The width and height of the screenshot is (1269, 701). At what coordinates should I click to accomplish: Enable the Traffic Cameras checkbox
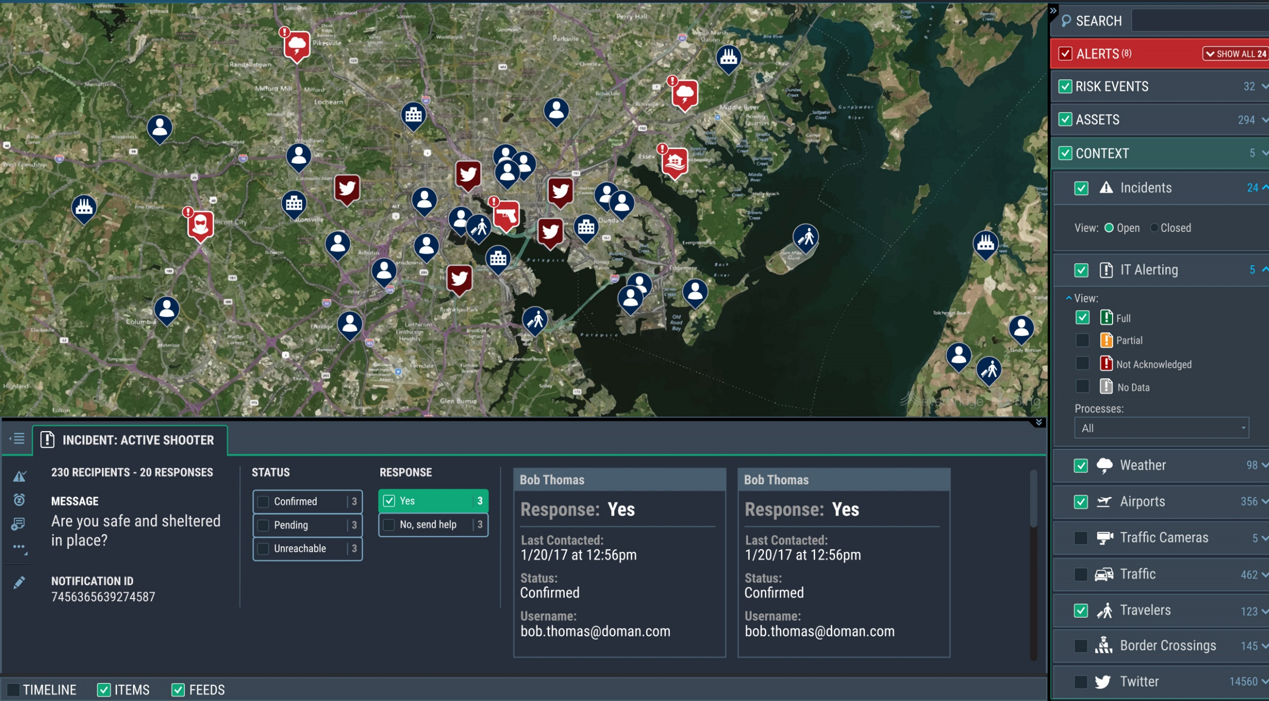tap(1081, 538)
